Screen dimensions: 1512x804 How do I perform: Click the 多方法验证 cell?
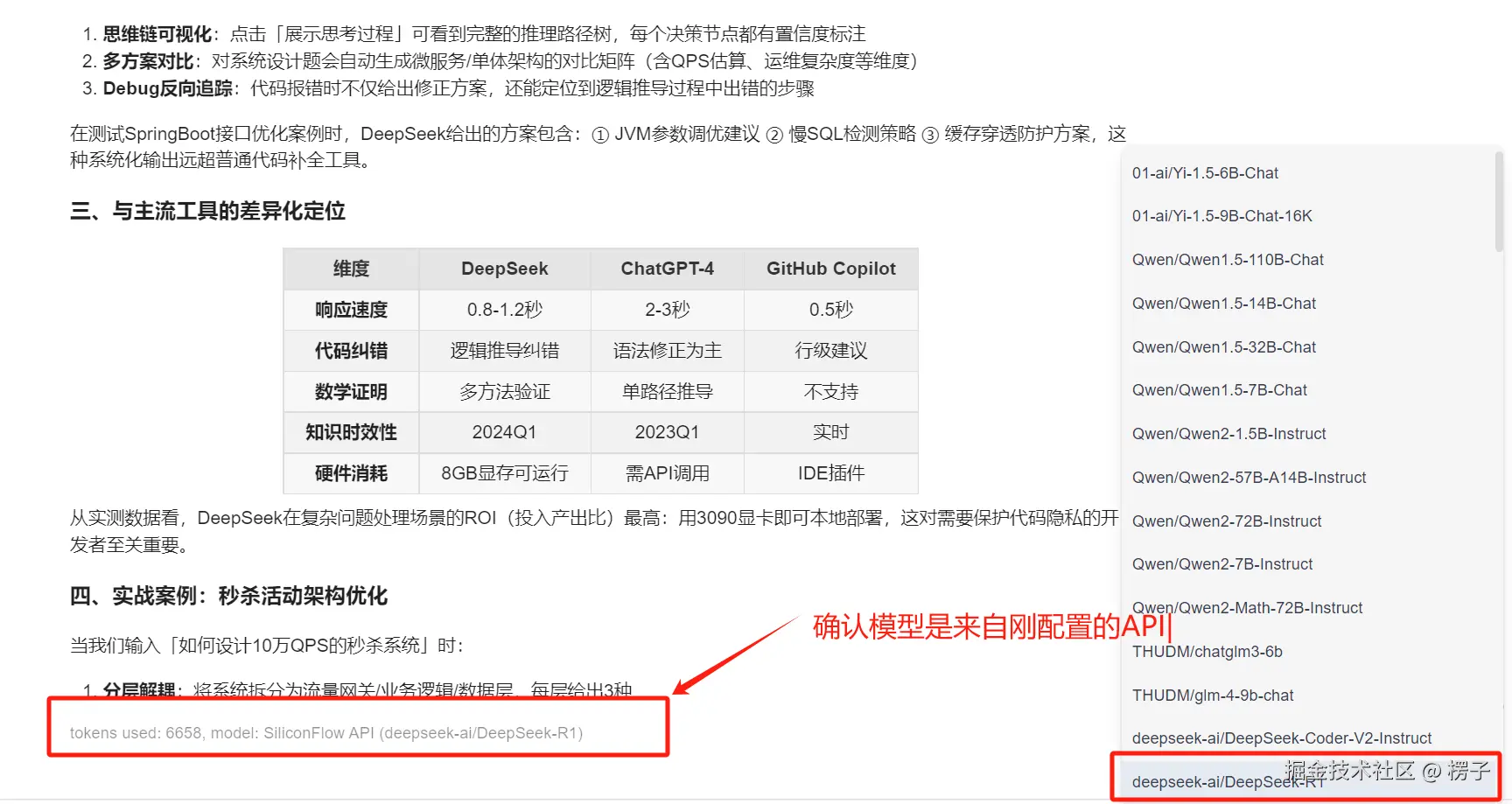coord(505,392)
